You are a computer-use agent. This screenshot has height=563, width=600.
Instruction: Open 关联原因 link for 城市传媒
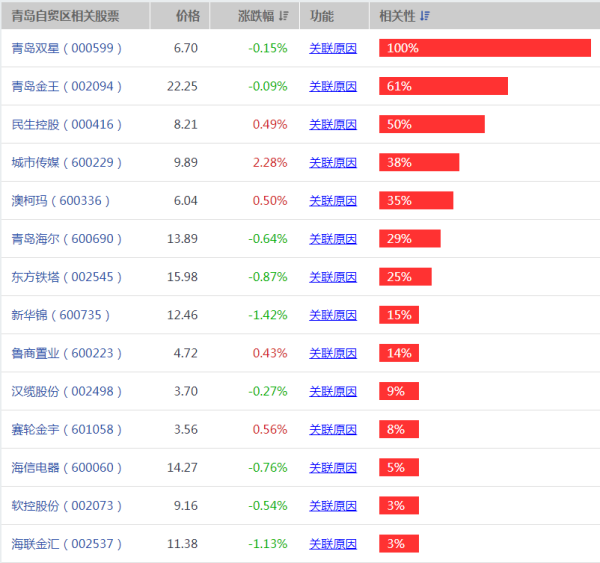pos(333,163)
